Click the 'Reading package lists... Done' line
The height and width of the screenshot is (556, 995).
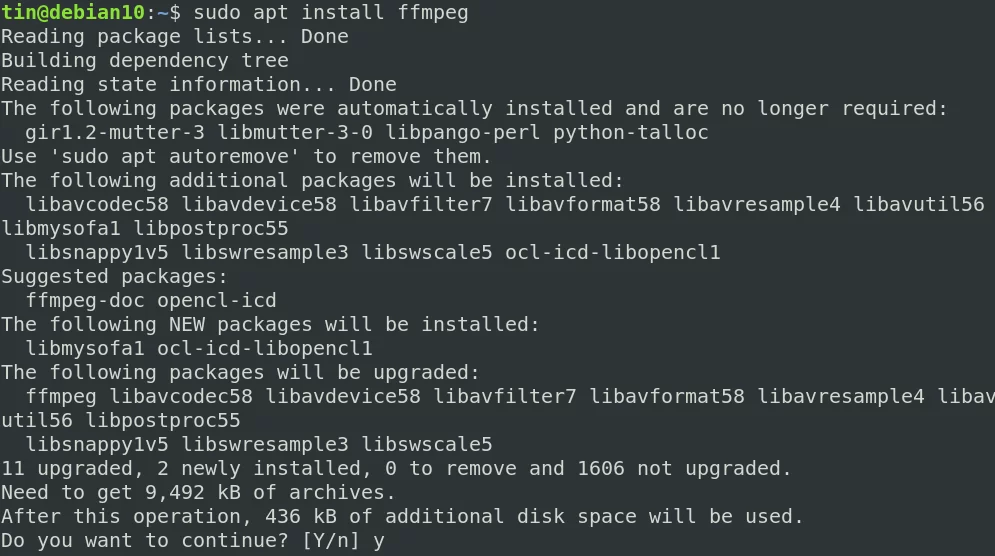click(175, 37)
